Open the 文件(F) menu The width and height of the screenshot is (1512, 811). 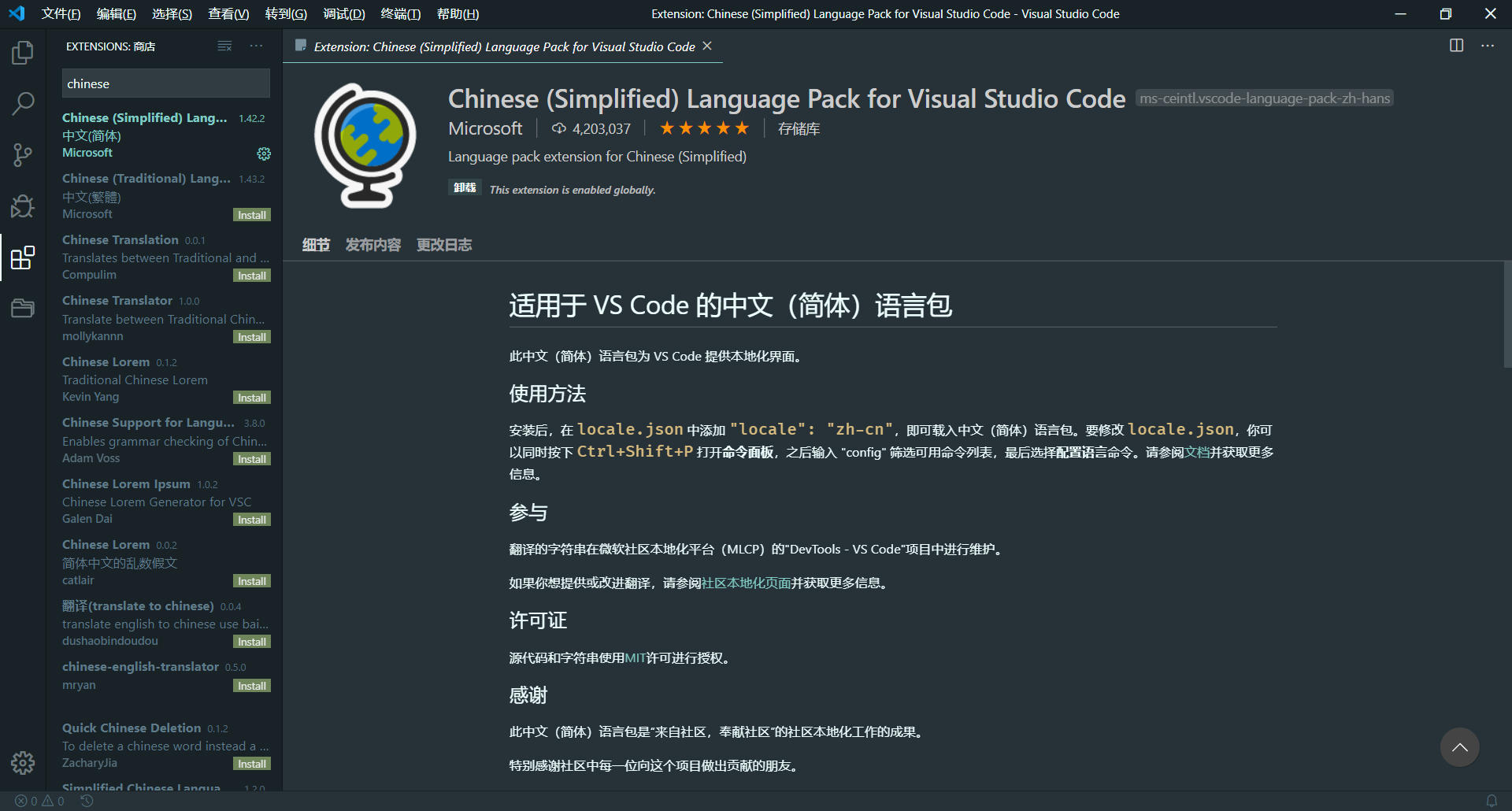61,14
